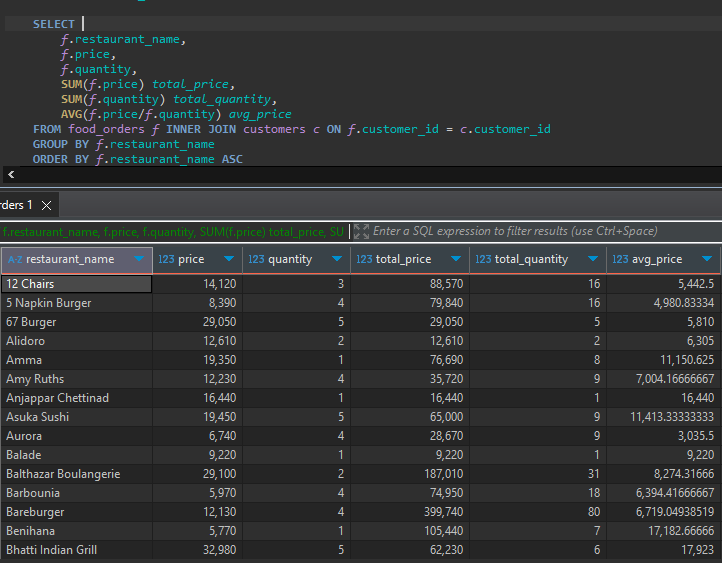Viewport: 722px width, 563px height.
Task: Click avg_price value 5,442.5
Action: 696,284
